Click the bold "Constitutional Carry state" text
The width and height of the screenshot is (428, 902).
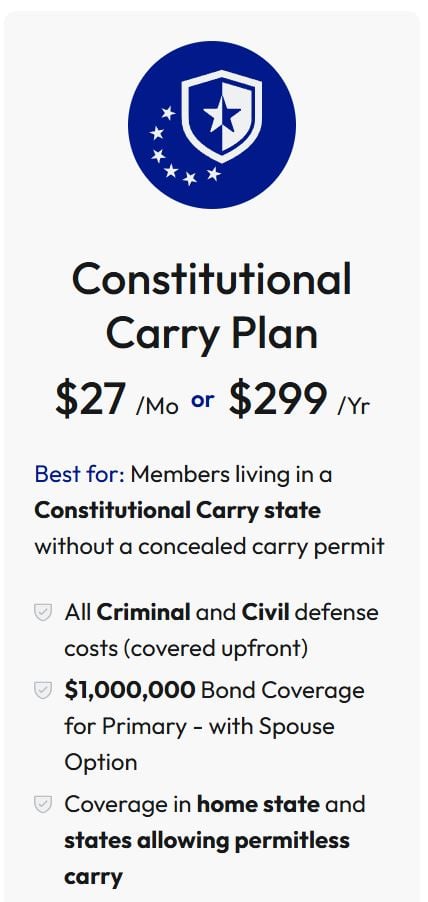pos(178,510)
